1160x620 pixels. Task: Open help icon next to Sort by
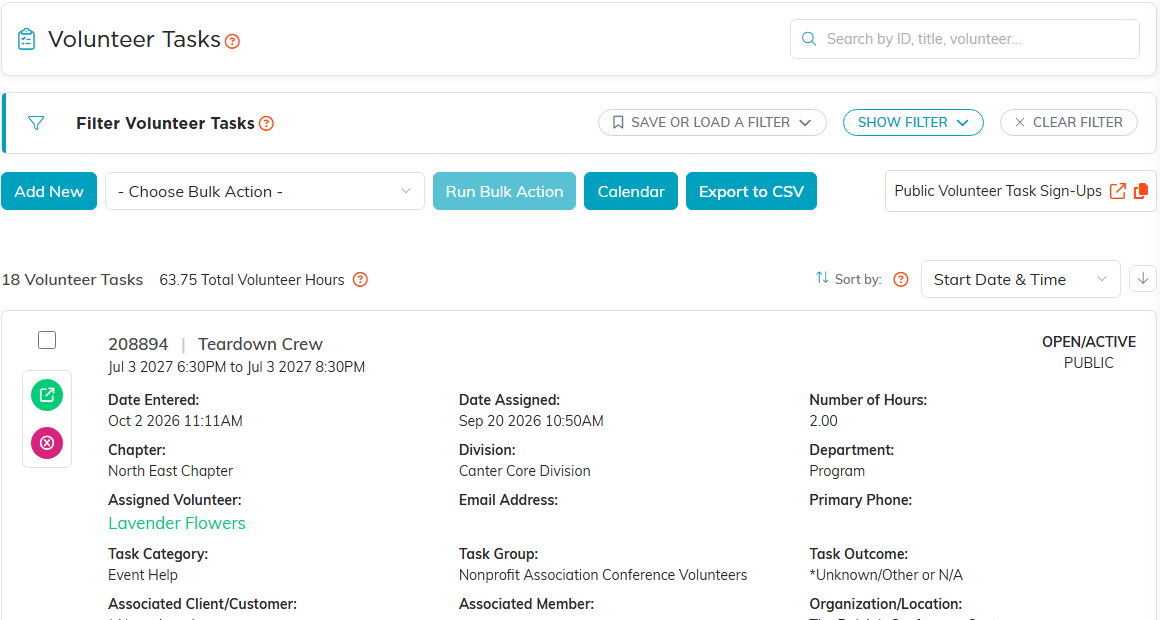tap(900, 280)
